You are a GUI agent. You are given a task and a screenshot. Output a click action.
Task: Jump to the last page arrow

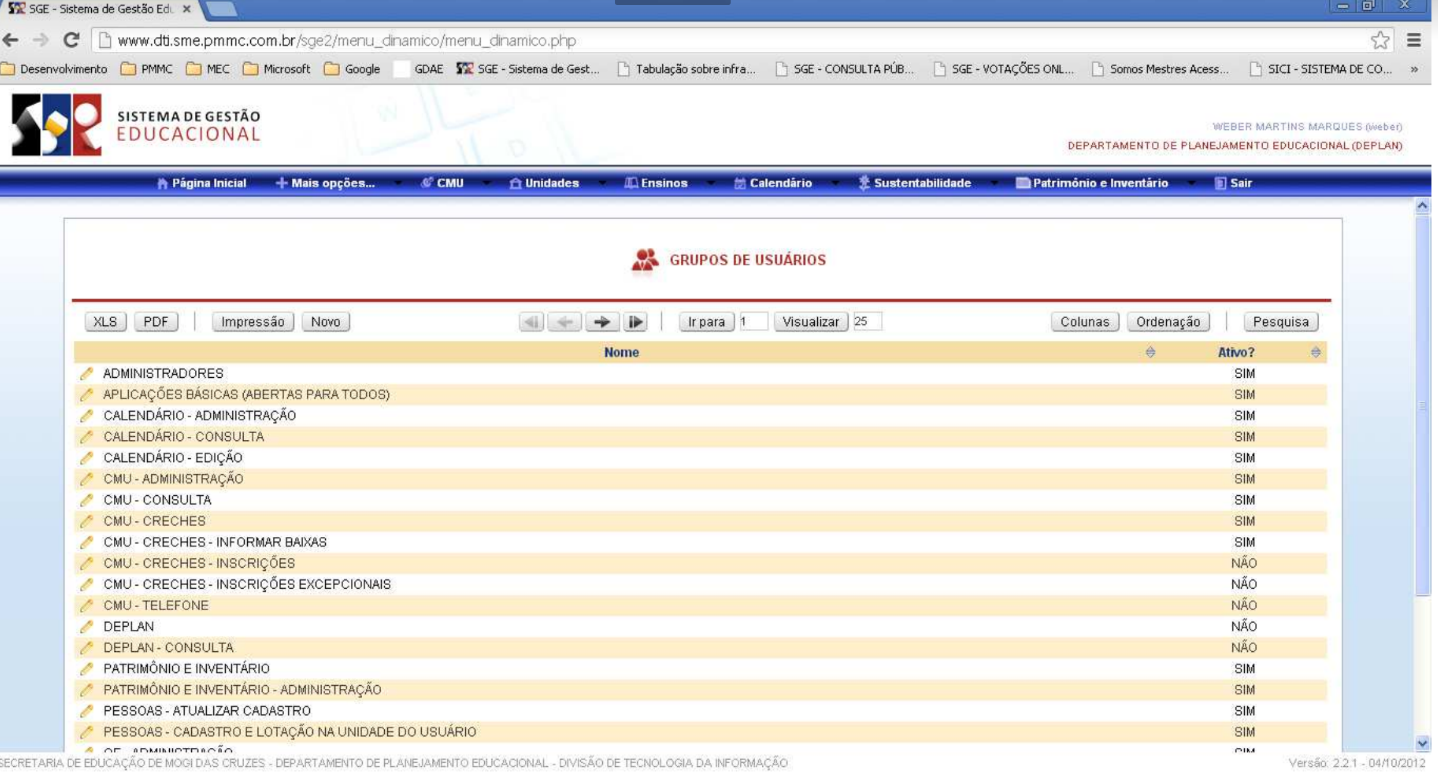coord(635,322)
